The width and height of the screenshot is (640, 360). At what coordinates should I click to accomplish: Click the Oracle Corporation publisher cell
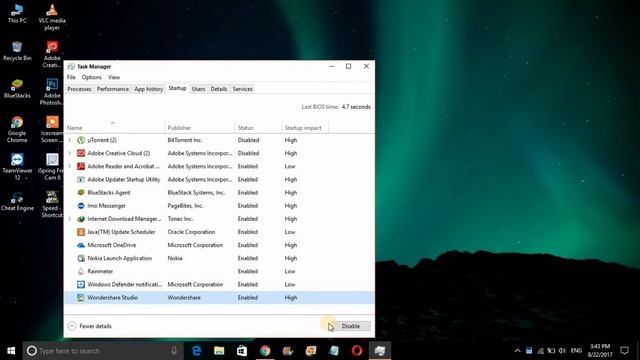pos(191,232)
